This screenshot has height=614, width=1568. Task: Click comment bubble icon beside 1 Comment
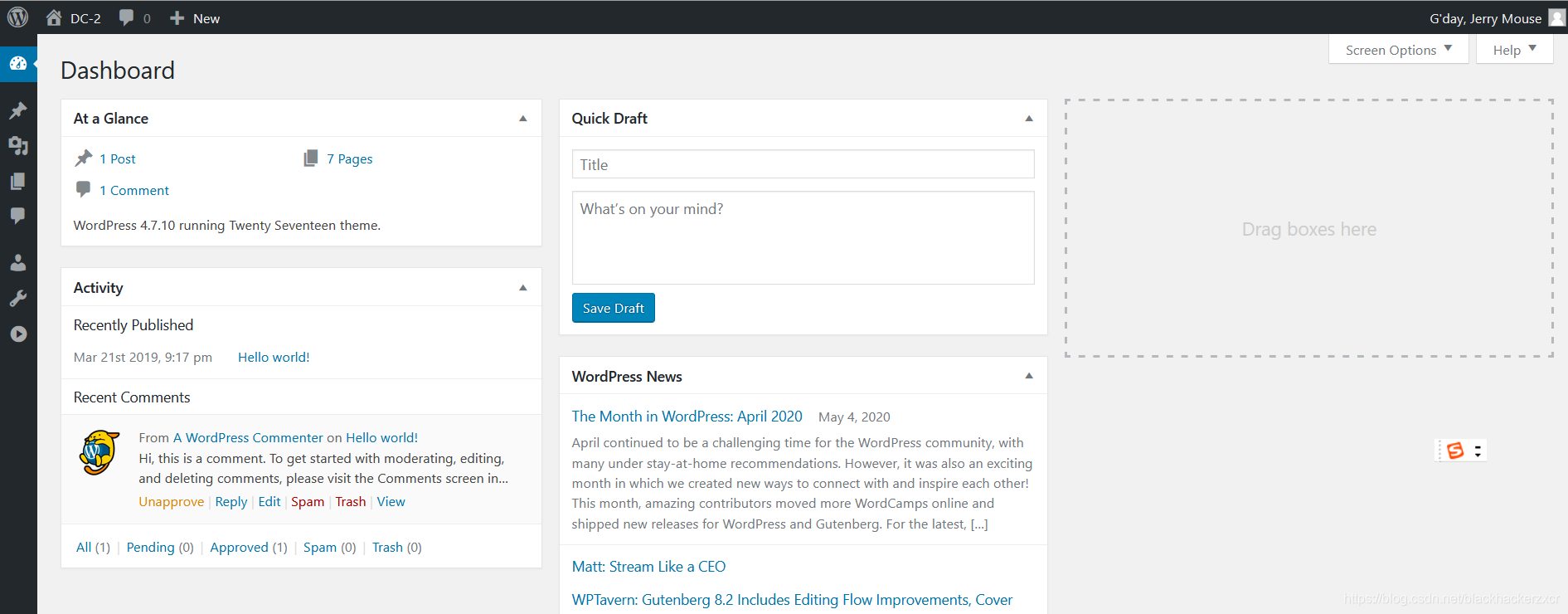coord(84,189)
